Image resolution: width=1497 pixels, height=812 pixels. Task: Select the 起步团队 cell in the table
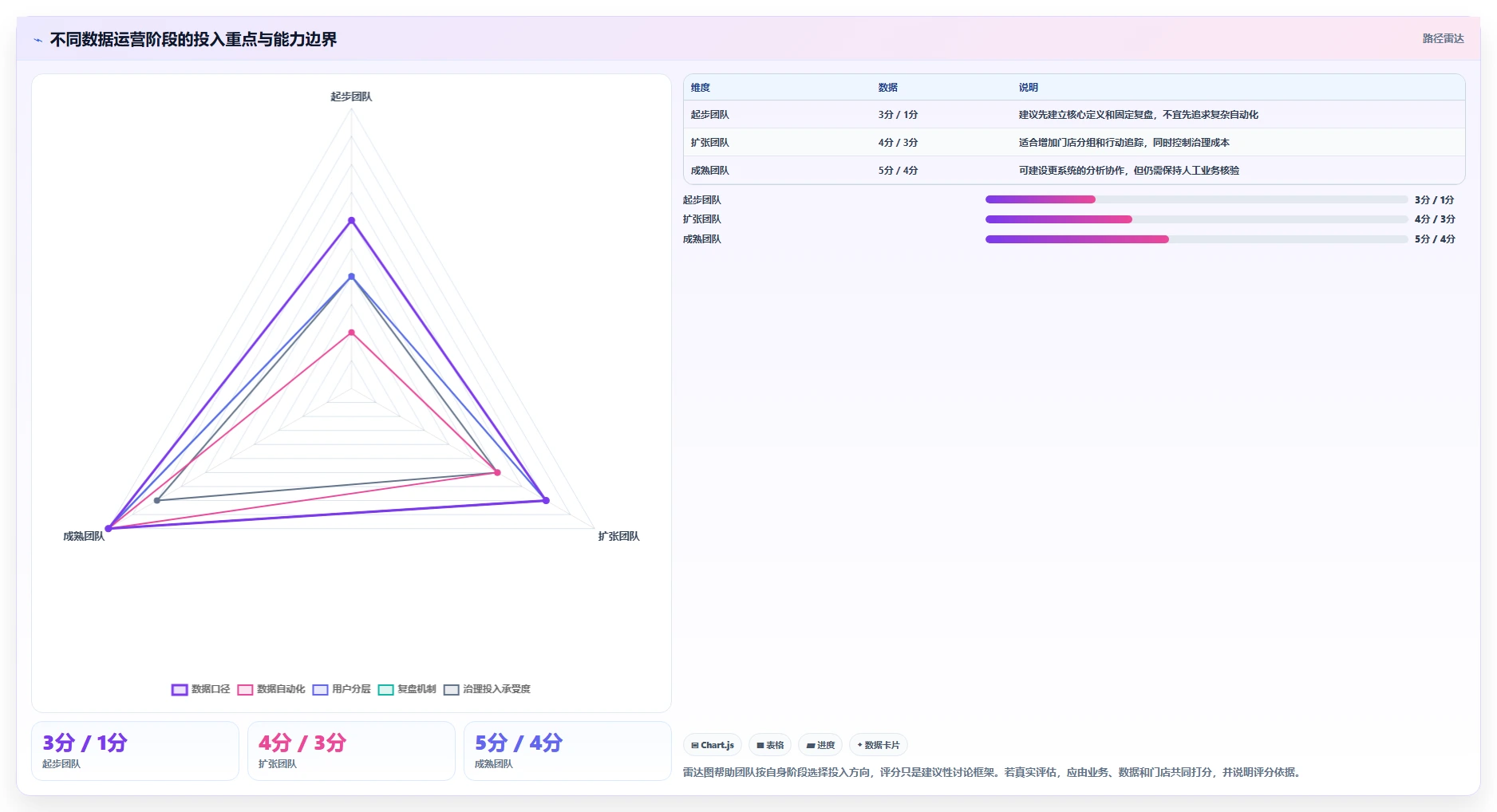710,115
